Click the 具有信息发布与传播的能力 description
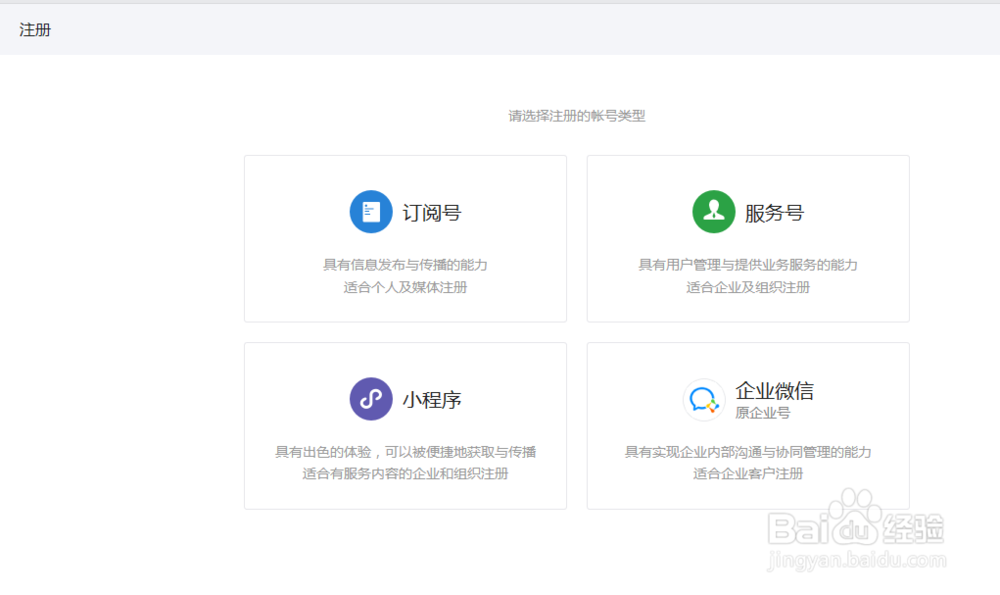1000x595 pixels. pyautogui.click(x=405, y=265)
